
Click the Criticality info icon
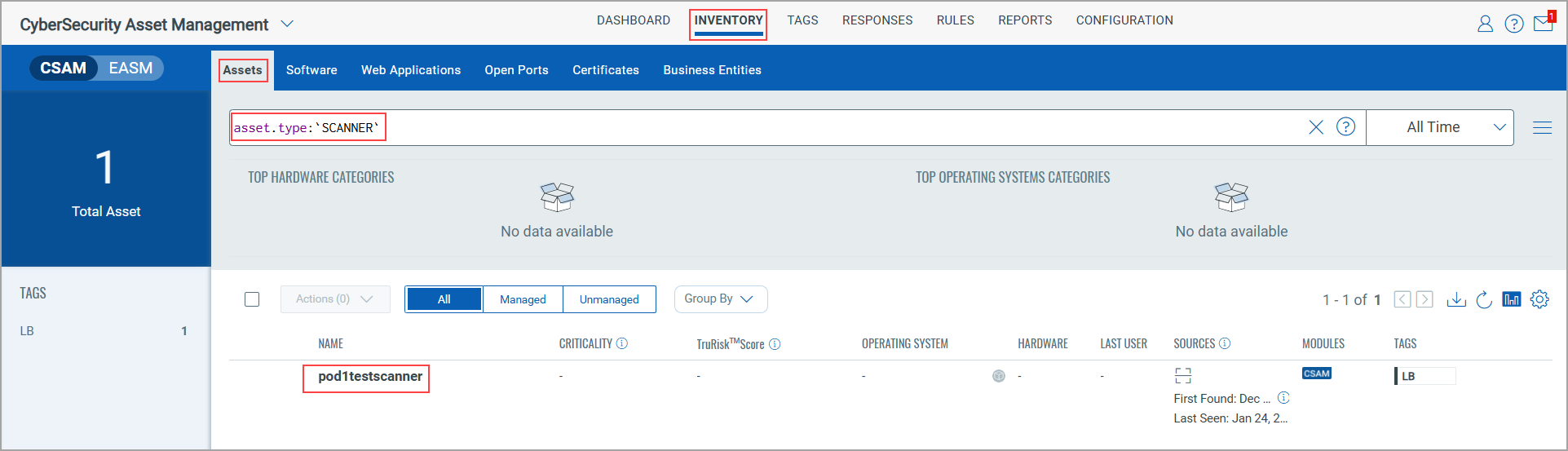point(622,343)
